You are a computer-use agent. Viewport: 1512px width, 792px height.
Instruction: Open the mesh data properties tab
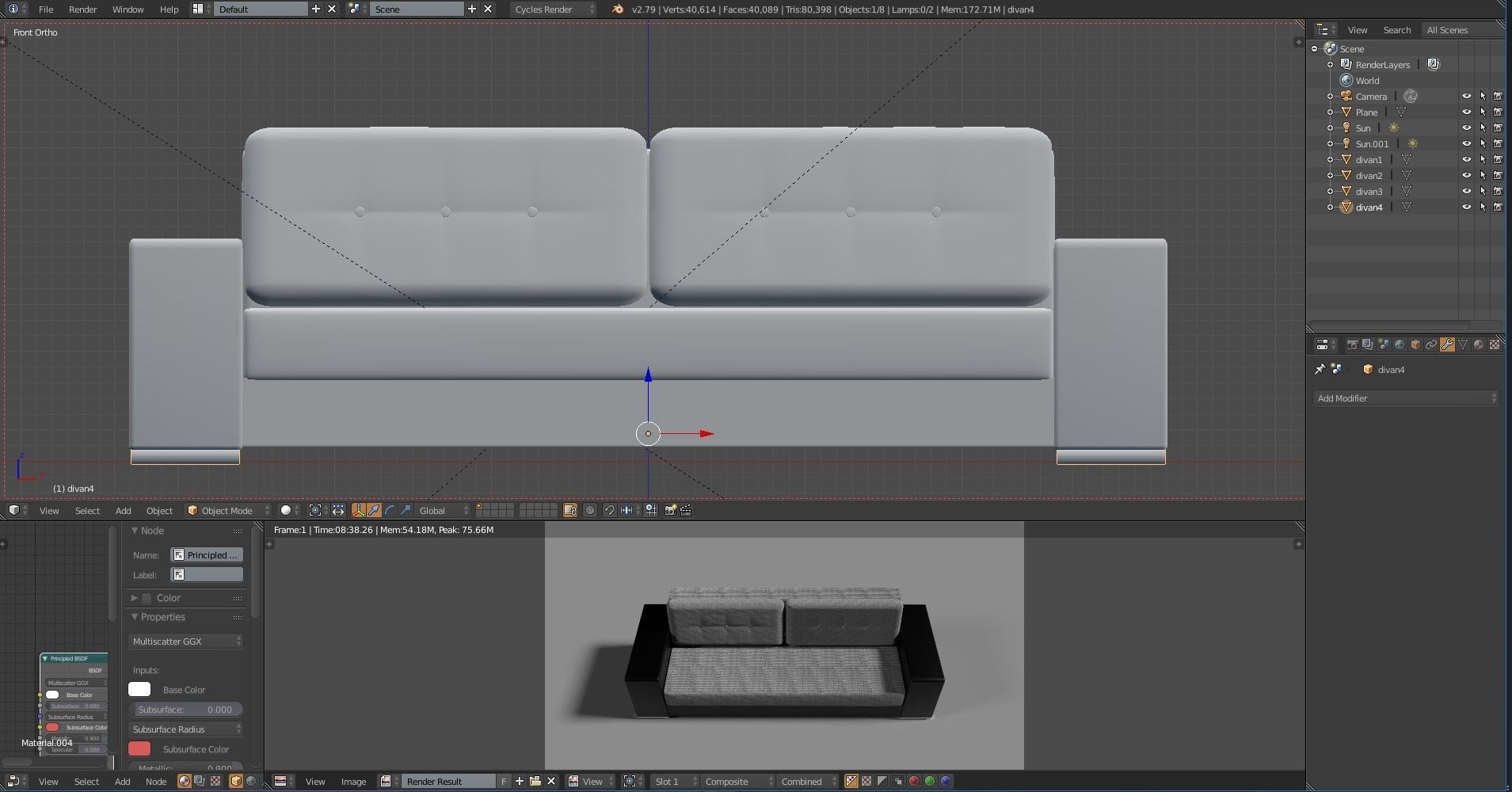click(1463, 345)
